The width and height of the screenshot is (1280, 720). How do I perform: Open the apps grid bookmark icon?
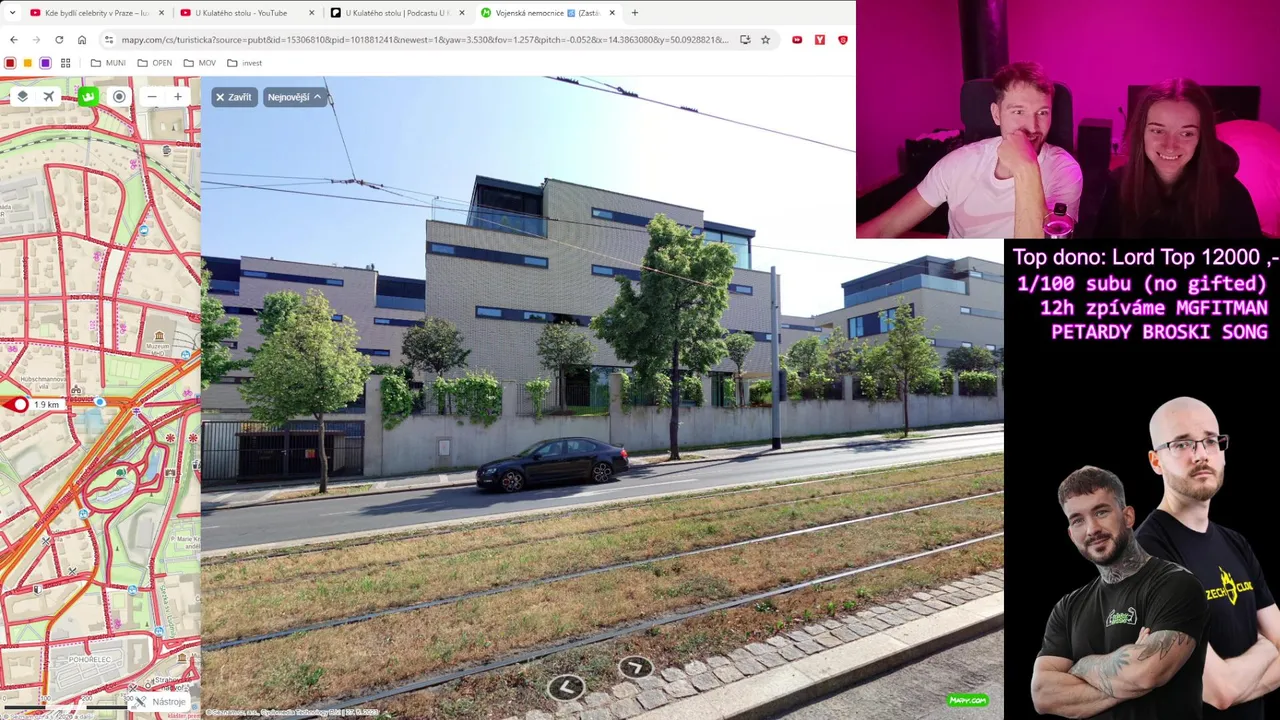click(66, 63)
